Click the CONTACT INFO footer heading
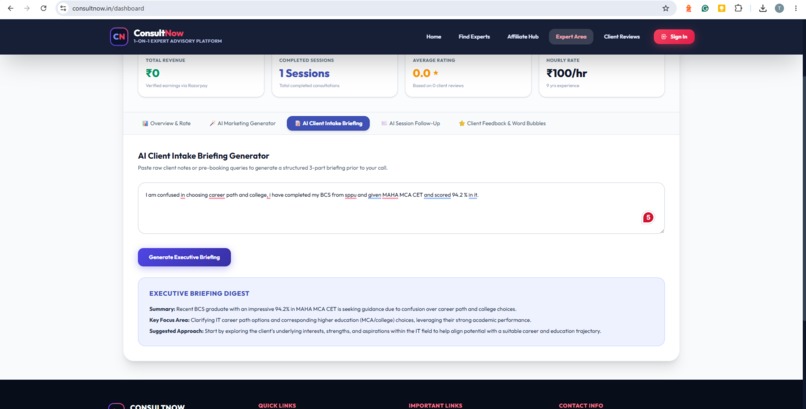This screenshot has height=409, width=806. coord(581,405)
